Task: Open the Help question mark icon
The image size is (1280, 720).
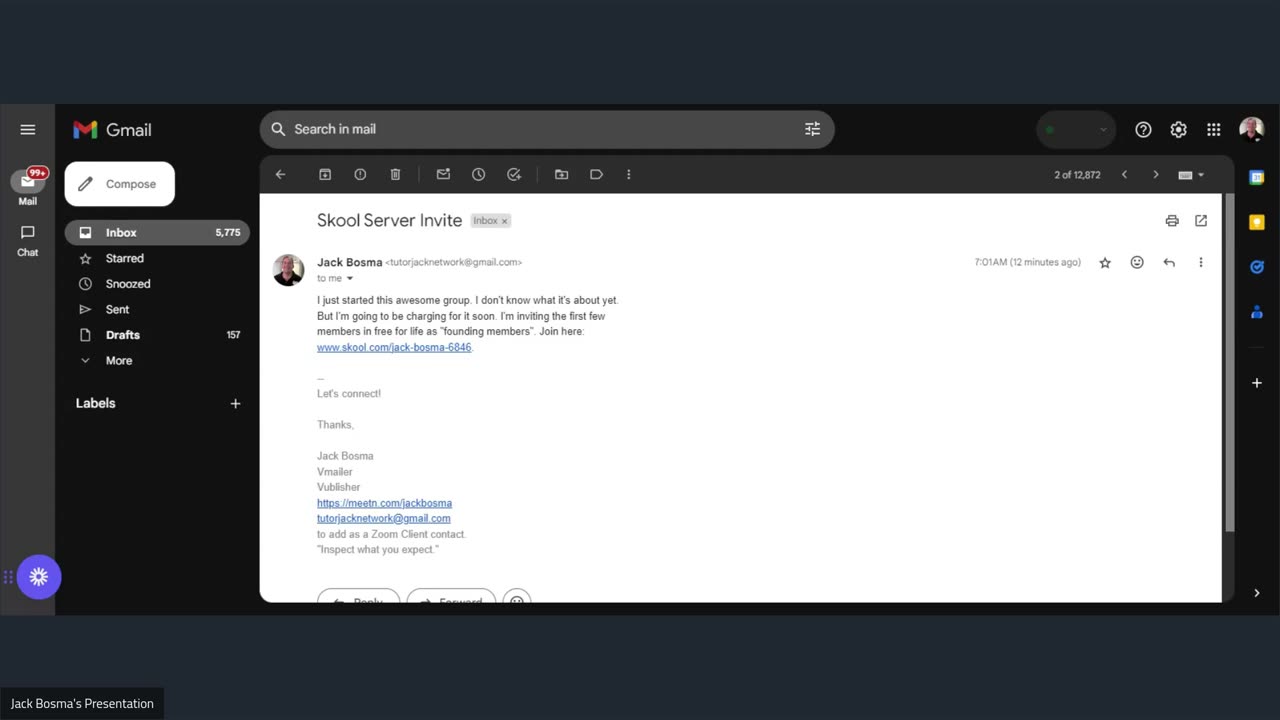Action: pyautogui.click(x=1143, y=130)
